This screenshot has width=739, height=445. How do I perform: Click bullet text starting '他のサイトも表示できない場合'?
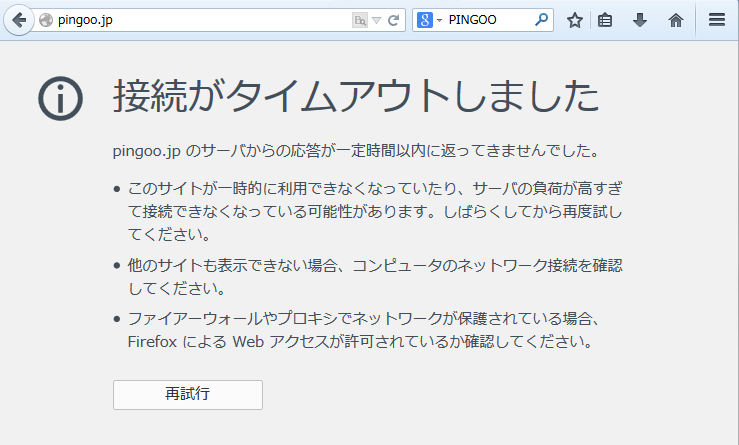pyautogui.click(x=375, y=277)
